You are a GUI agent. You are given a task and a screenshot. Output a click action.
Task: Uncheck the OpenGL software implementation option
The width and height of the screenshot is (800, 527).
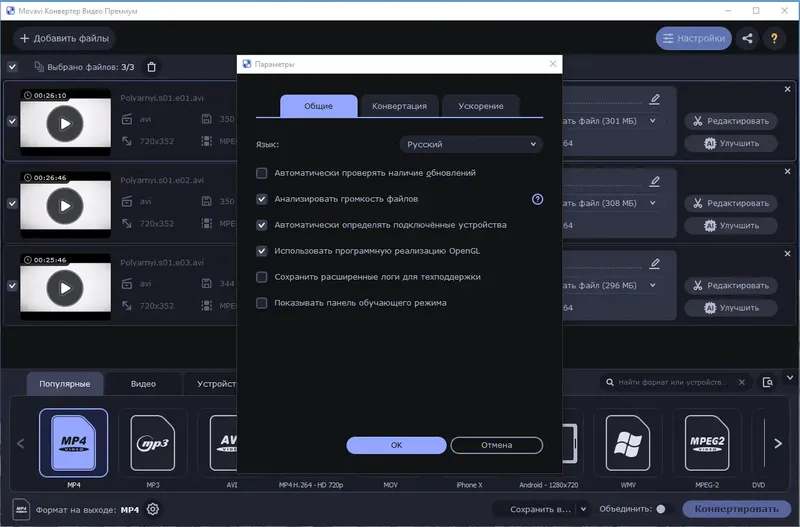point(262,251)
